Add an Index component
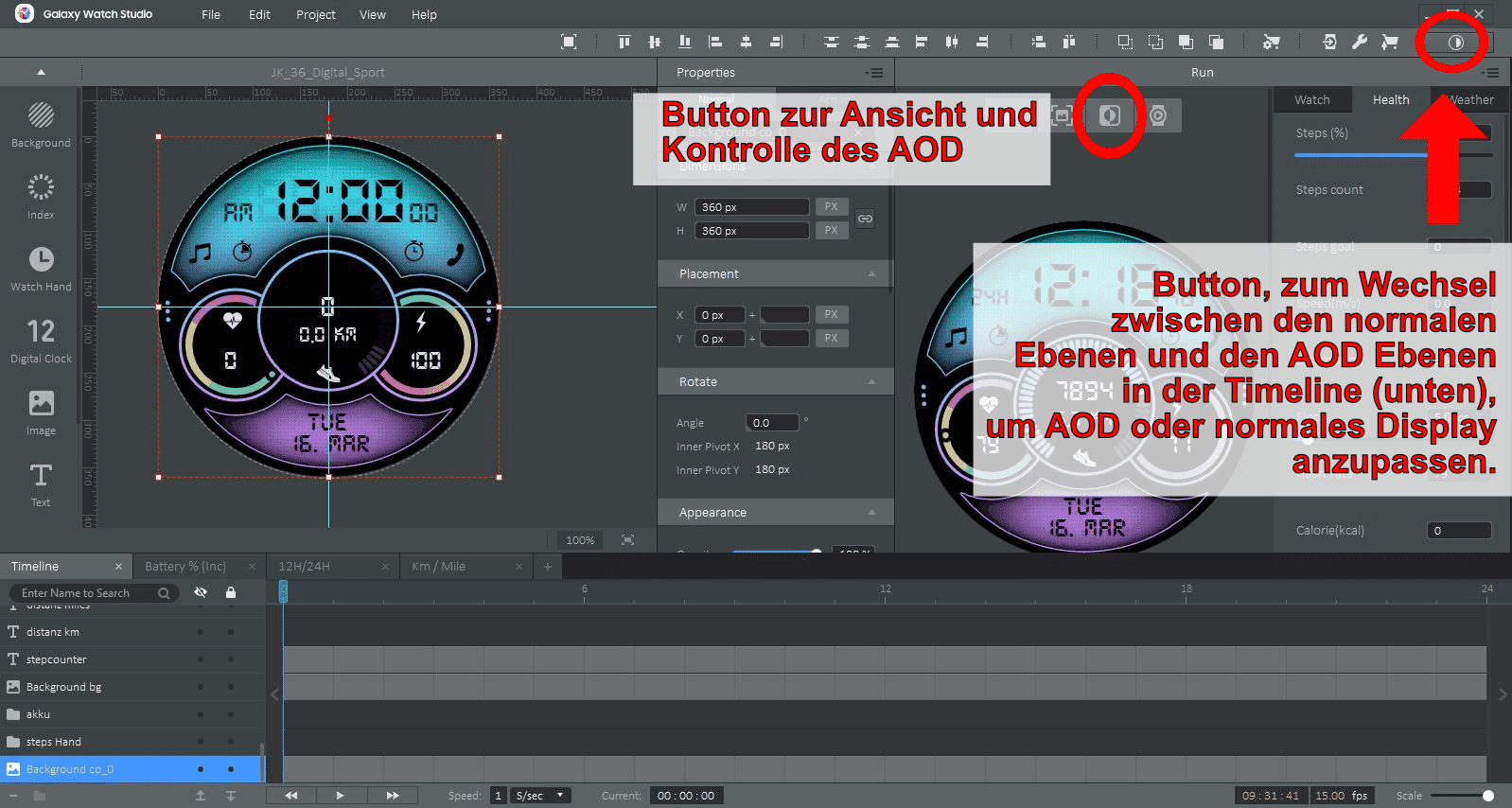This screenshot has width=1512, height=808. pyautogui.click(x=41, y=197)
